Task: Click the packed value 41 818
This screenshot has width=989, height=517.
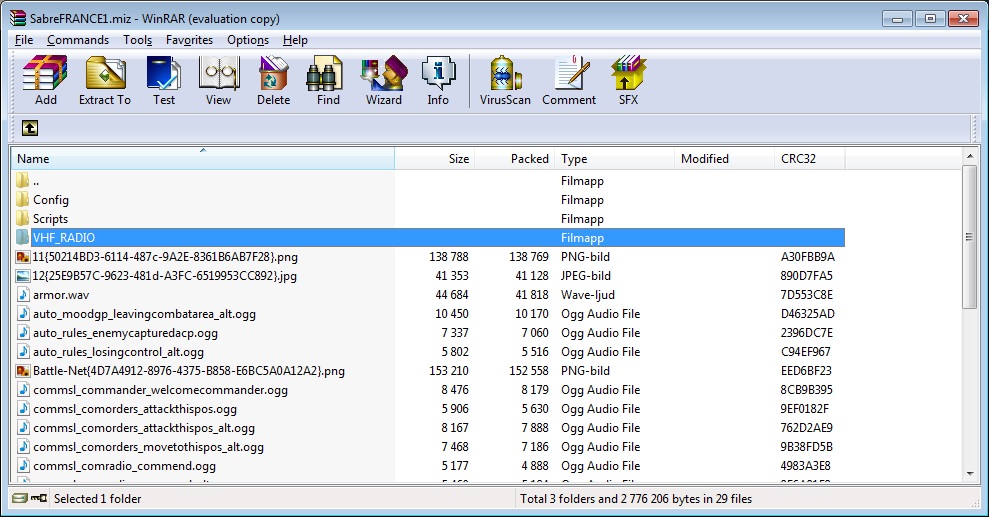Action: (532, 294)
